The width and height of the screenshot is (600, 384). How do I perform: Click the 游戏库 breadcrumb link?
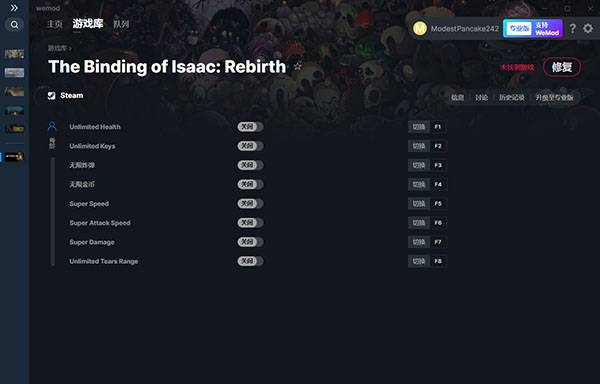[57, 48]
